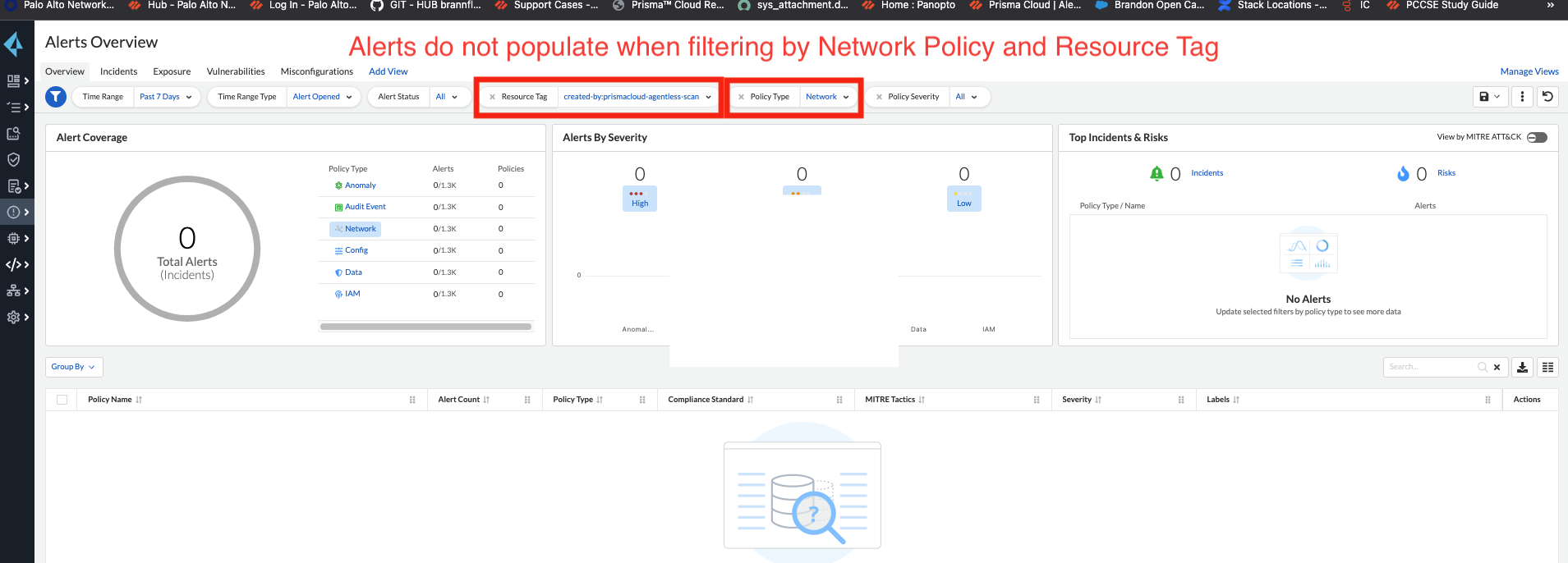Click the Anomaly policy type link
This screenshot has height=563, width=1568.
point(361,185)
